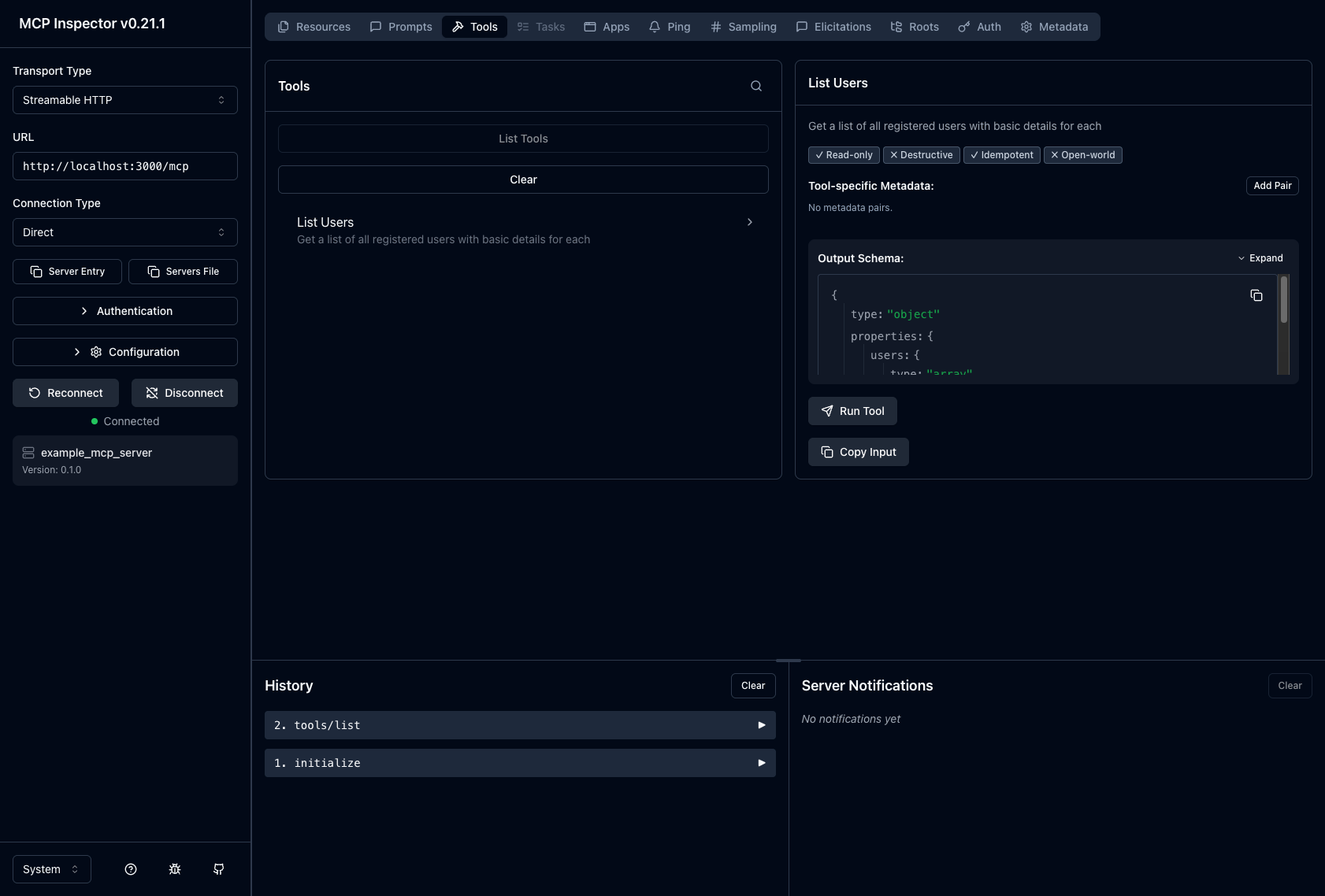Toggle the Open-world badge
1325x896 pixels.
(x=1082, y=154)
